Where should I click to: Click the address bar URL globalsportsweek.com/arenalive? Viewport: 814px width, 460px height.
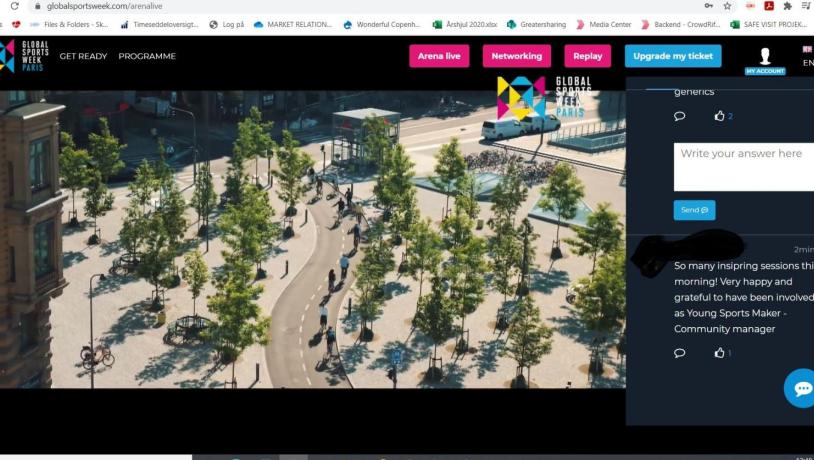(x=104, y=6)
